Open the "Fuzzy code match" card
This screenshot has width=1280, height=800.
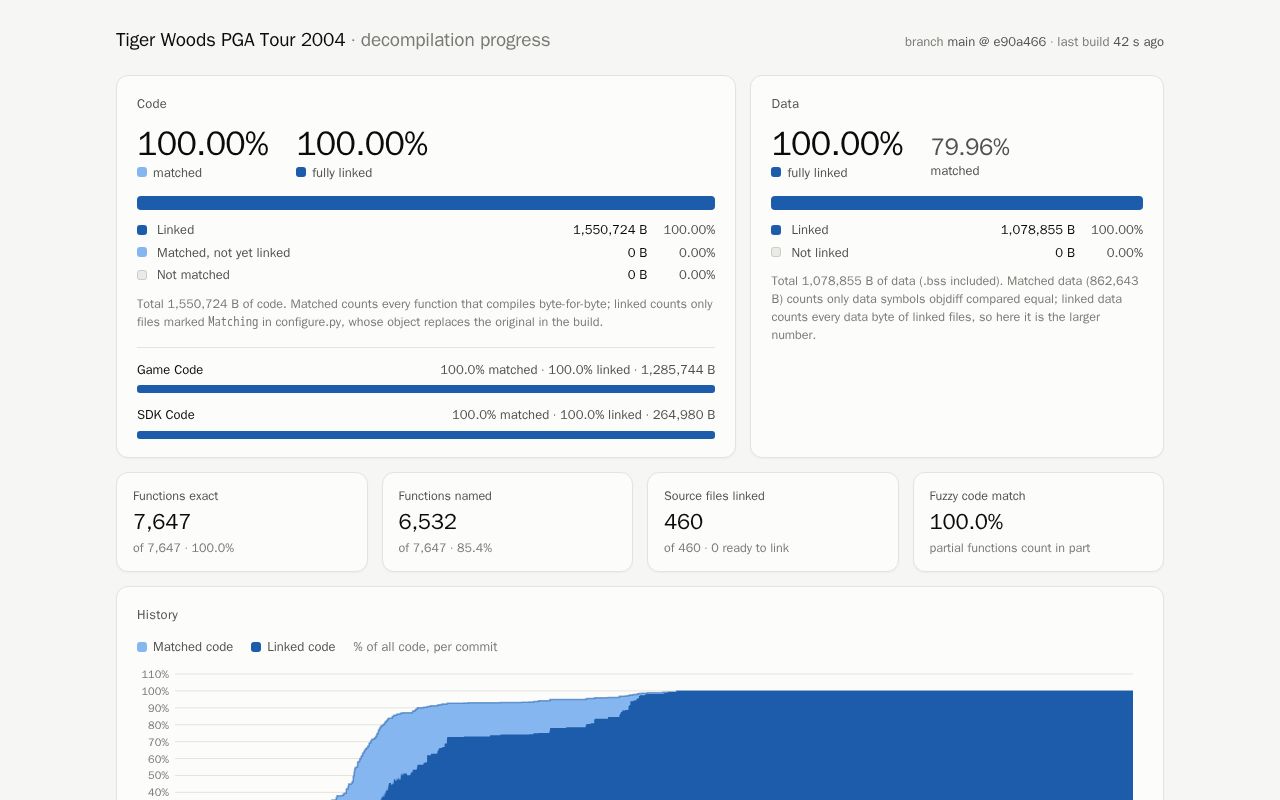(1038, 522)
